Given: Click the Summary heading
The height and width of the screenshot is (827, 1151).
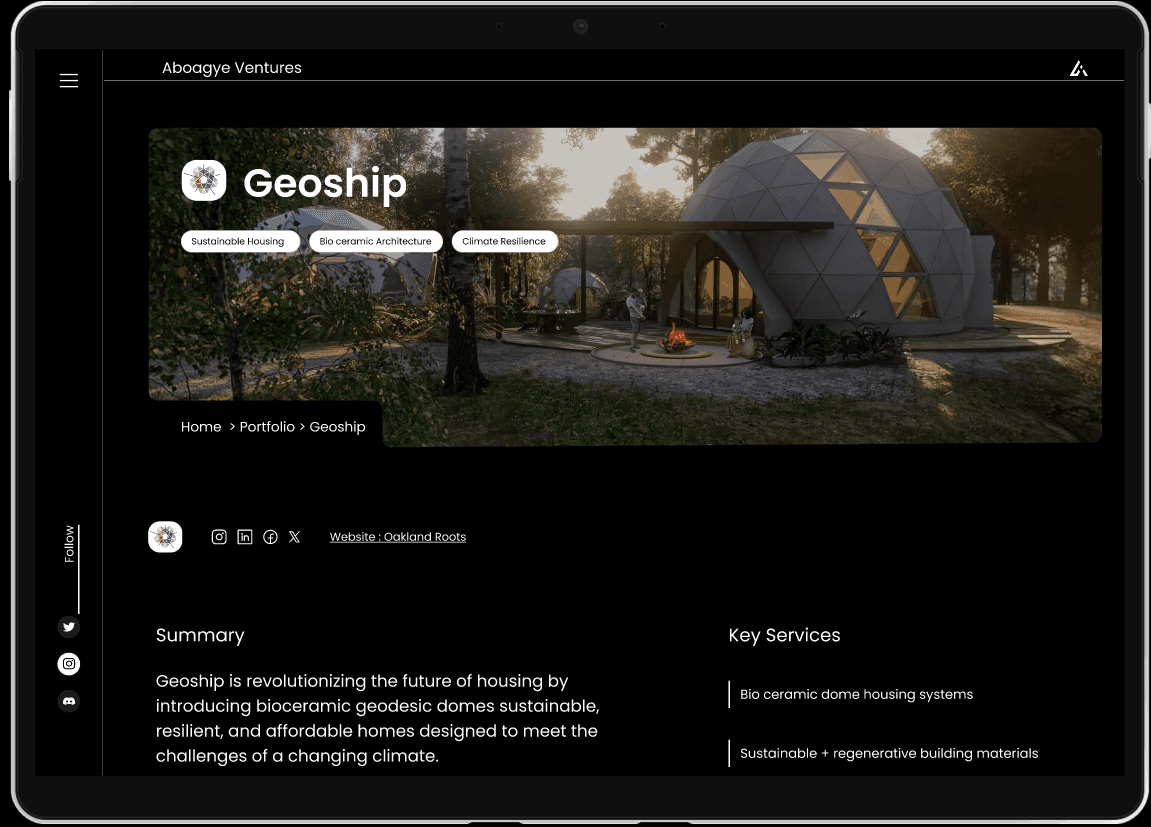Looking at the screenshot, I should click(x=200, y=635).
